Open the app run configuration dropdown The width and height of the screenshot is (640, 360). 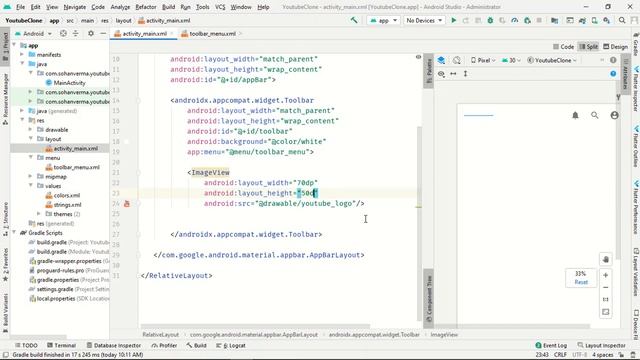(384, 20)
